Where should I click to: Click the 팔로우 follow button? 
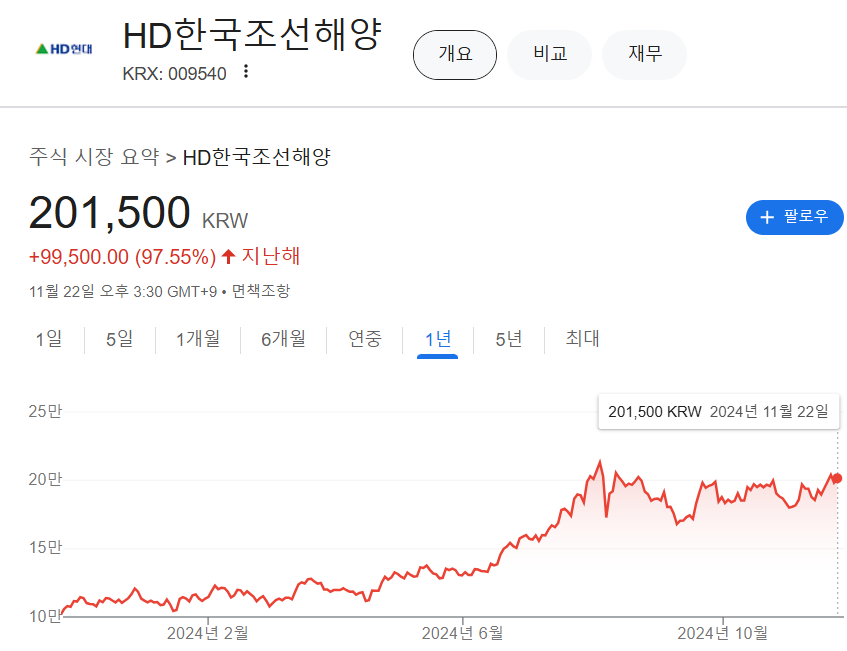click(x=795, y=217)
